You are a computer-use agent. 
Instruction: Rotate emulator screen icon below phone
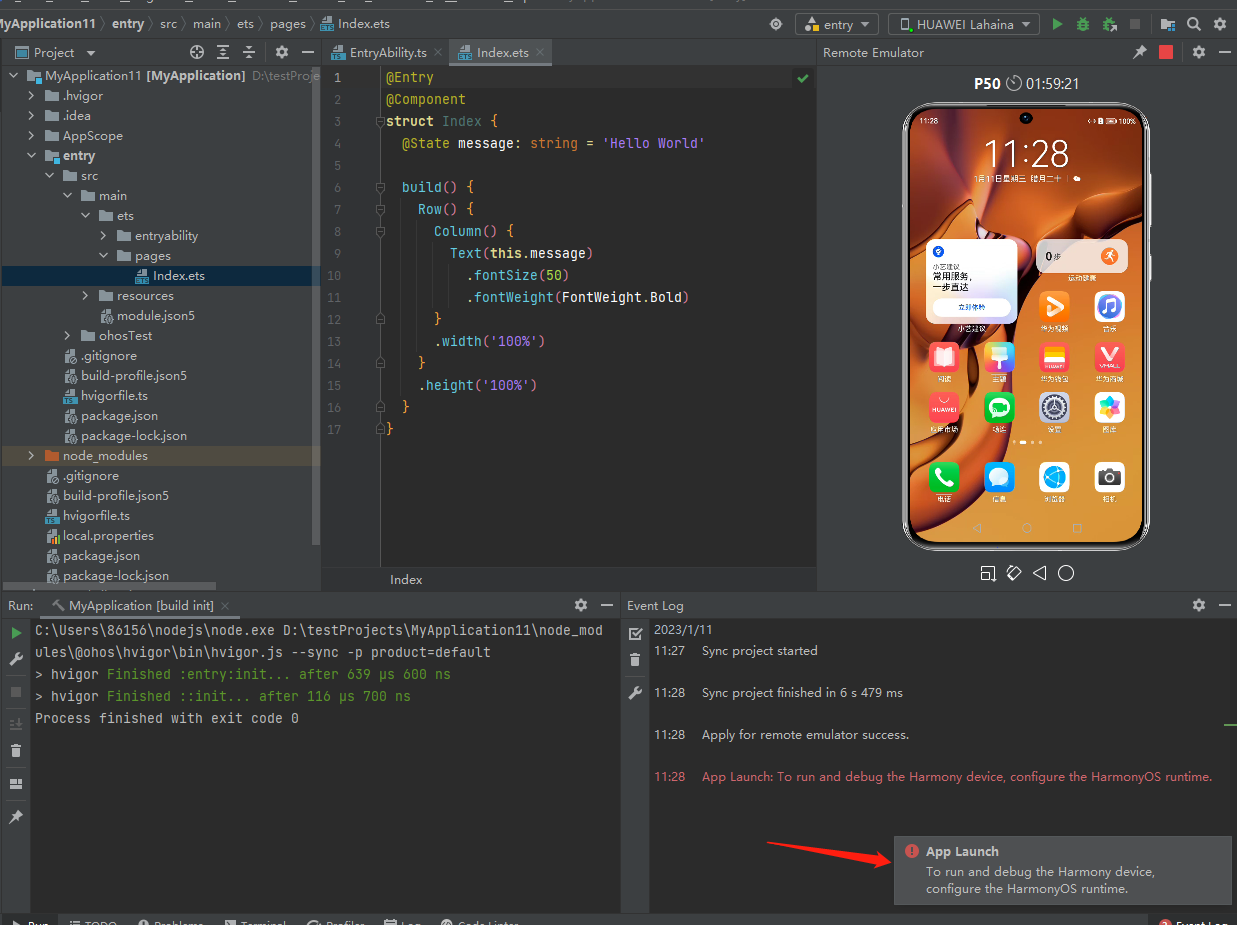coord(1014,573)
